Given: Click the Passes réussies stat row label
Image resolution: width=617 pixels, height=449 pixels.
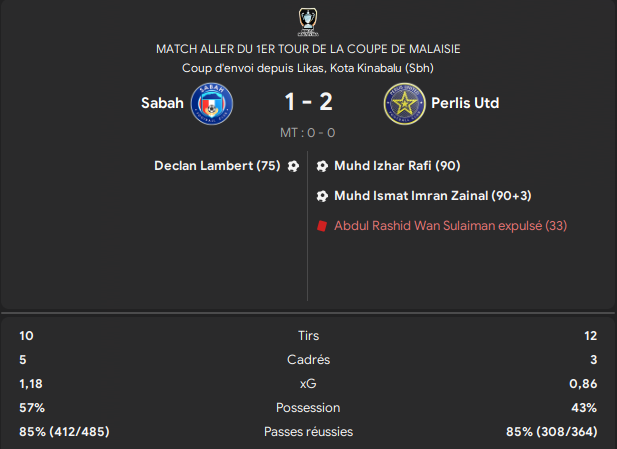Looking at the screenshot, I should click(308, 432).
